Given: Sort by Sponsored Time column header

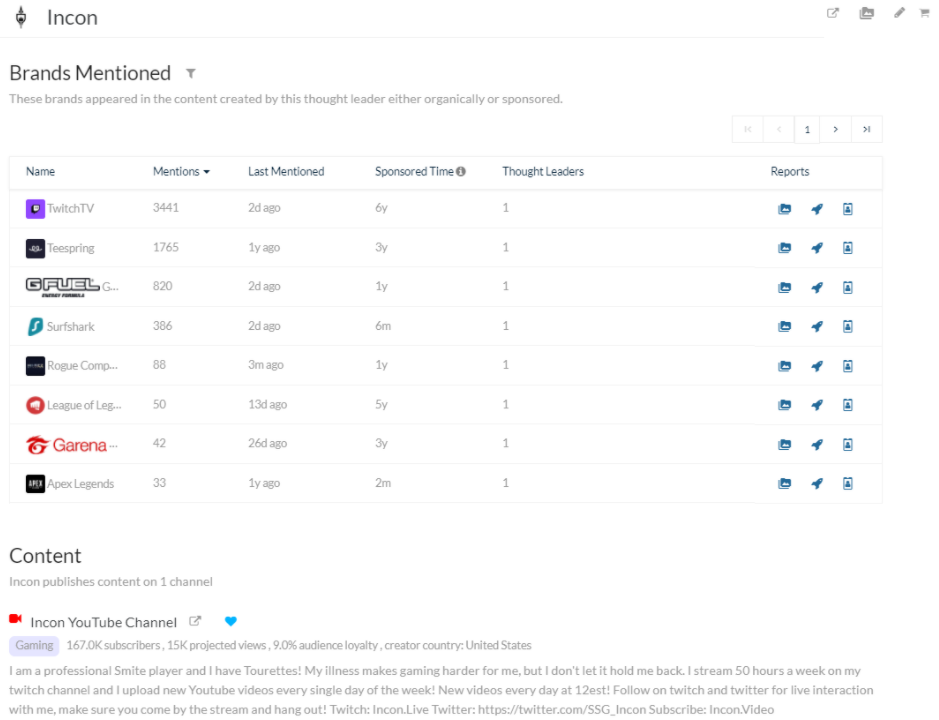Looking at the screenshot, I should tap(414, 171).
